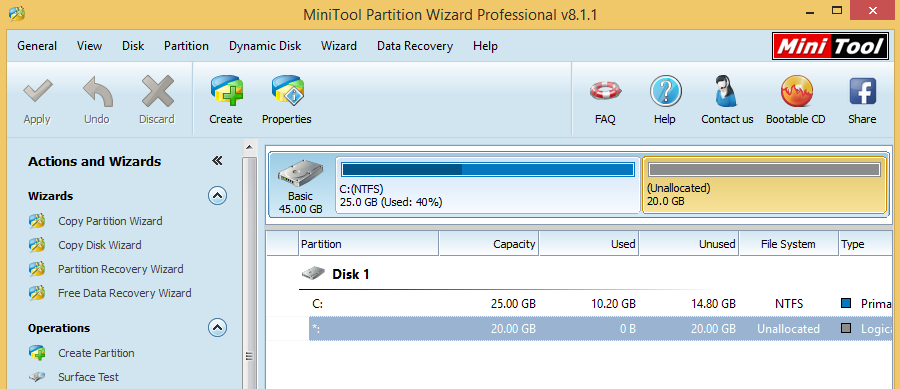
Task: Start the Copy Partition Wizard
Action: coord(110,221)
